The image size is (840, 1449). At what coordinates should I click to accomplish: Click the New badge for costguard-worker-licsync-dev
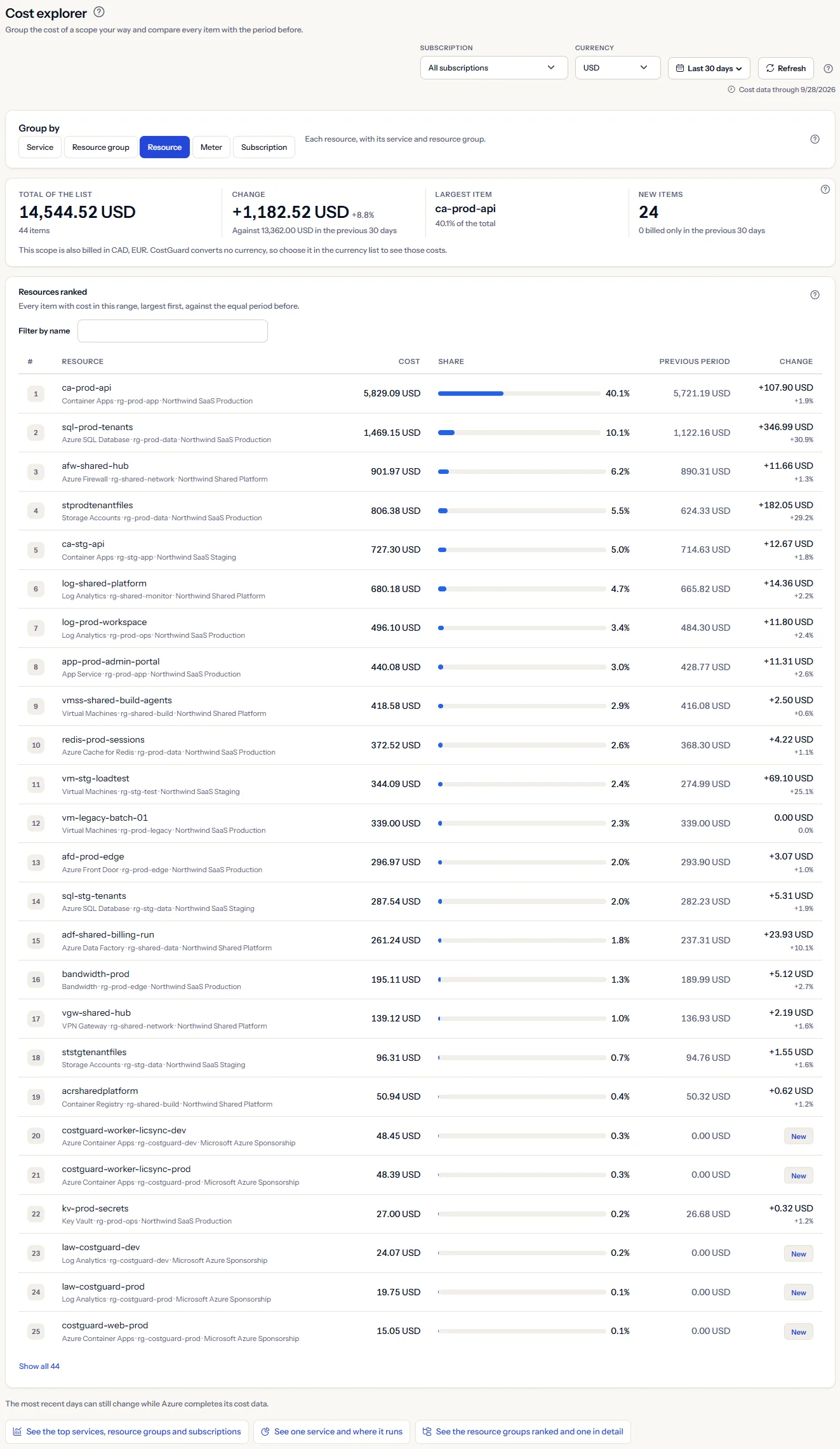[799, 1136]
